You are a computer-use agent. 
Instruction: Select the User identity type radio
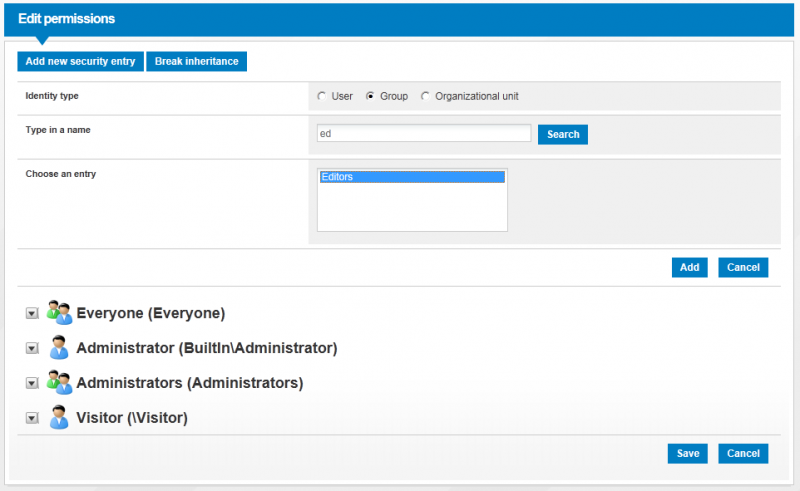pyautogui.click(x=321, y=96)
